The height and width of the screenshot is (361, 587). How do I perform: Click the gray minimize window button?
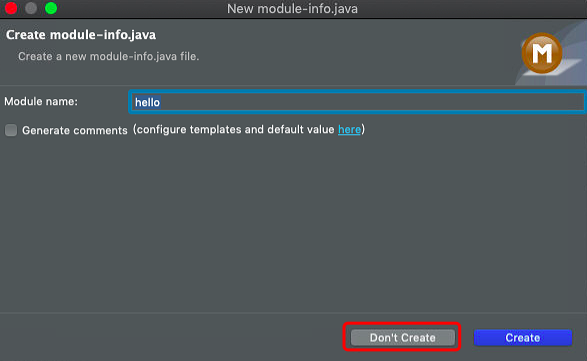(x=31, y=8)
